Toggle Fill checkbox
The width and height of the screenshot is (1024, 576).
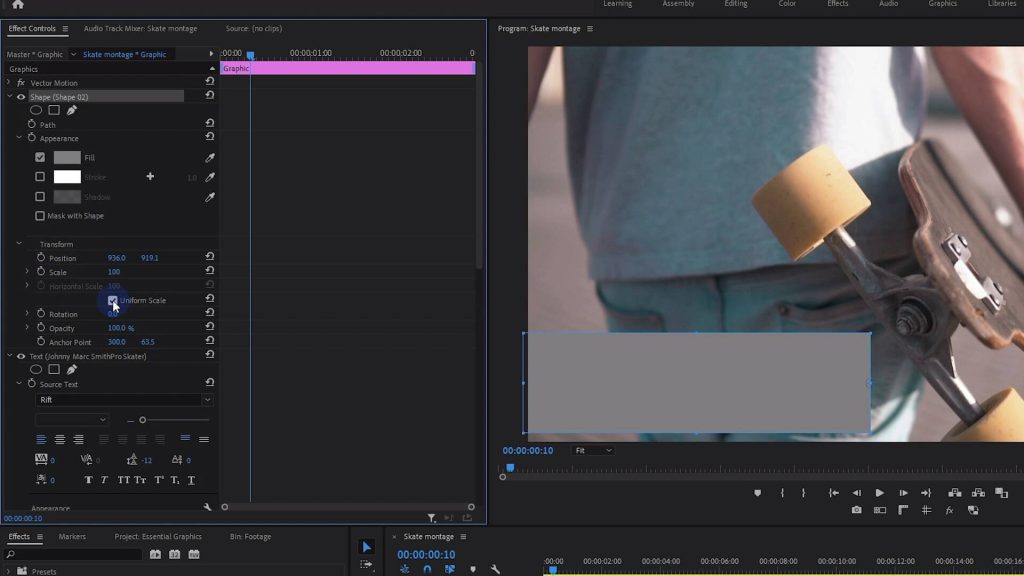click(x=40, y=157)
